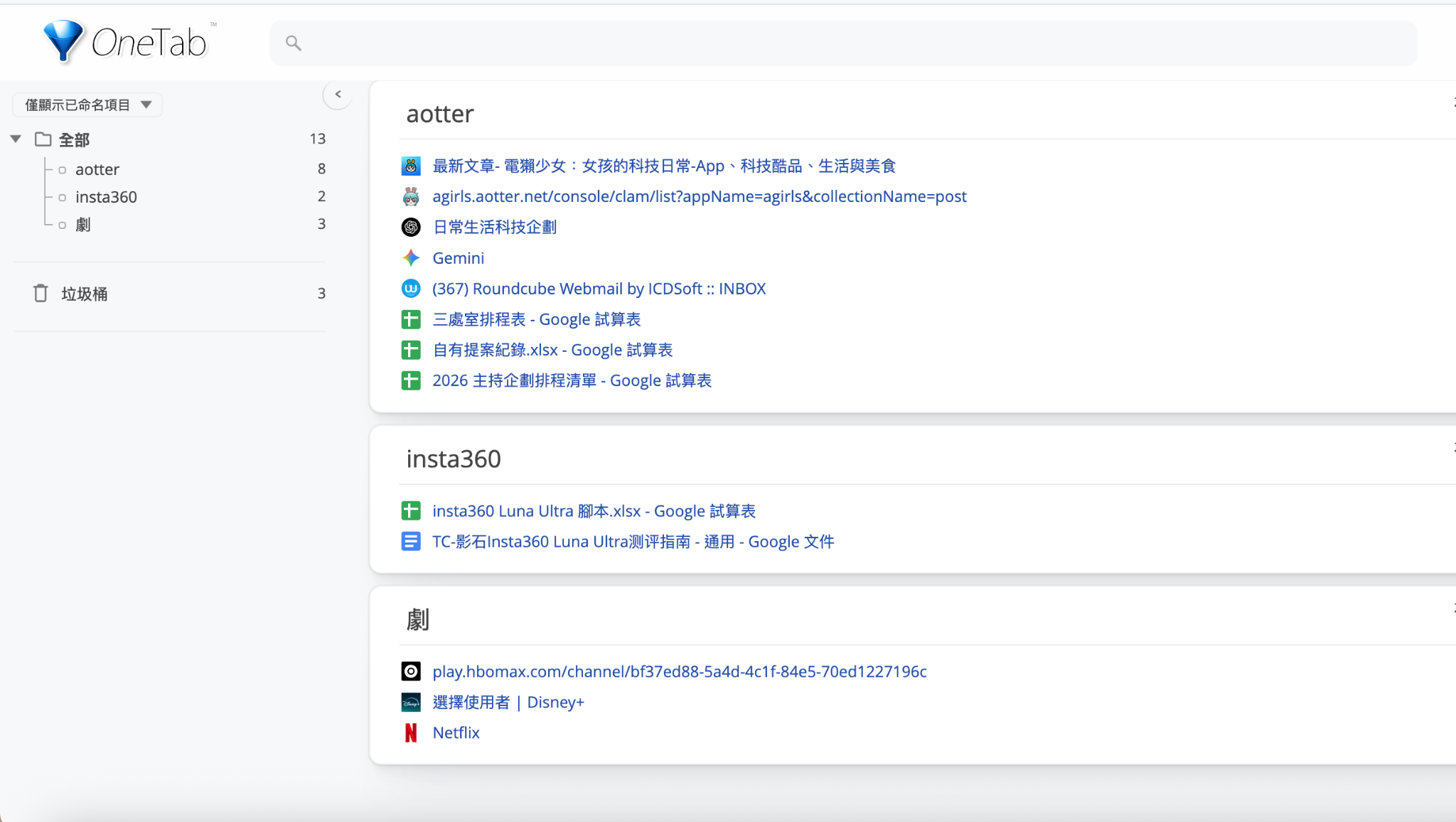Click the HBO Max favicon
The image size is (1456, 822).
411,671
